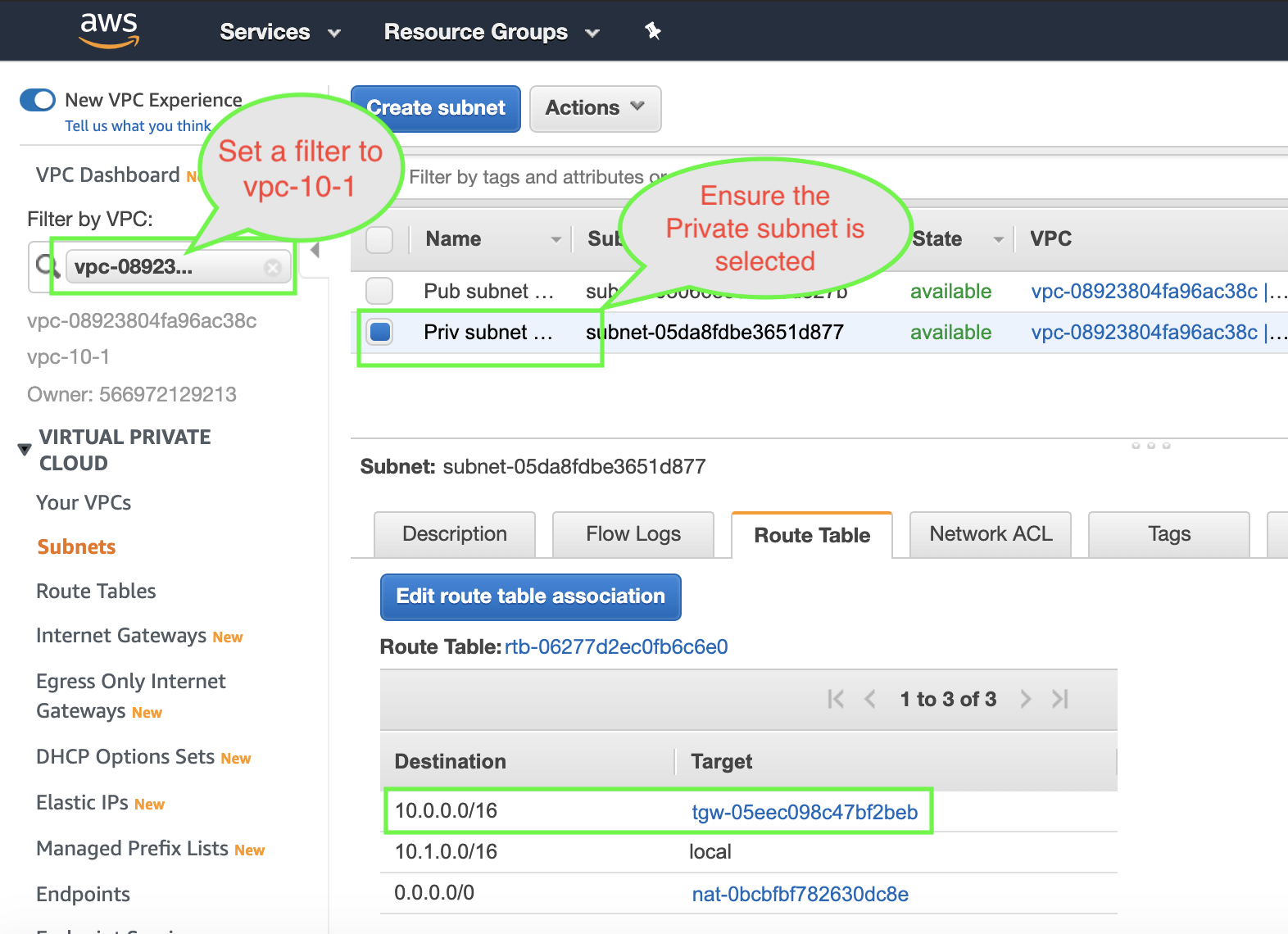Open VPC link in Pub subnet row

[1144, 291]
